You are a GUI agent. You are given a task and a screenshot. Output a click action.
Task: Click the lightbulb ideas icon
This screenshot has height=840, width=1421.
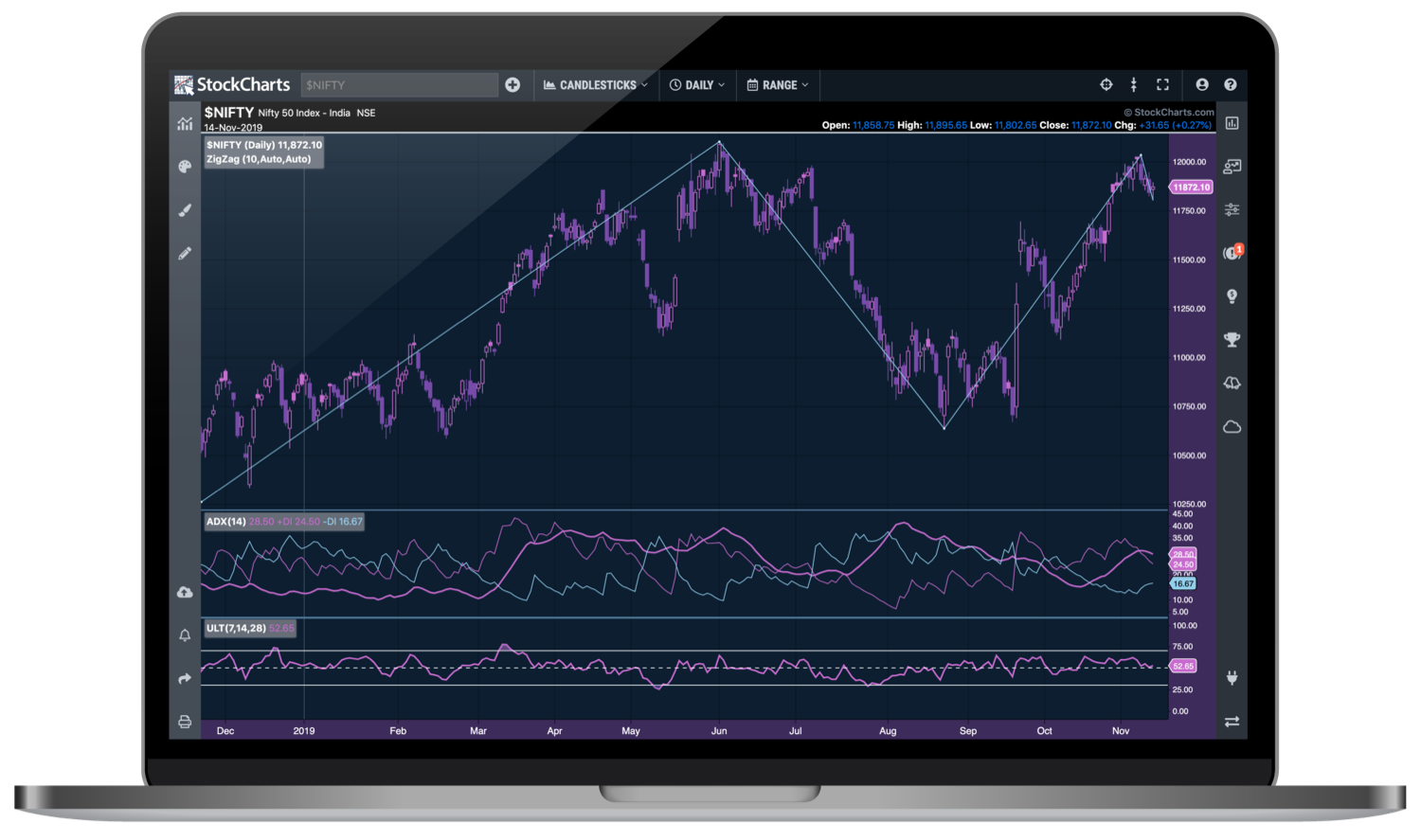1232,296
